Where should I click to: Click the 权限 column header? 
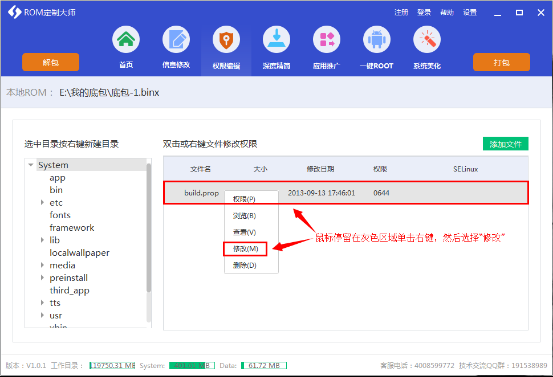(380, 169)
